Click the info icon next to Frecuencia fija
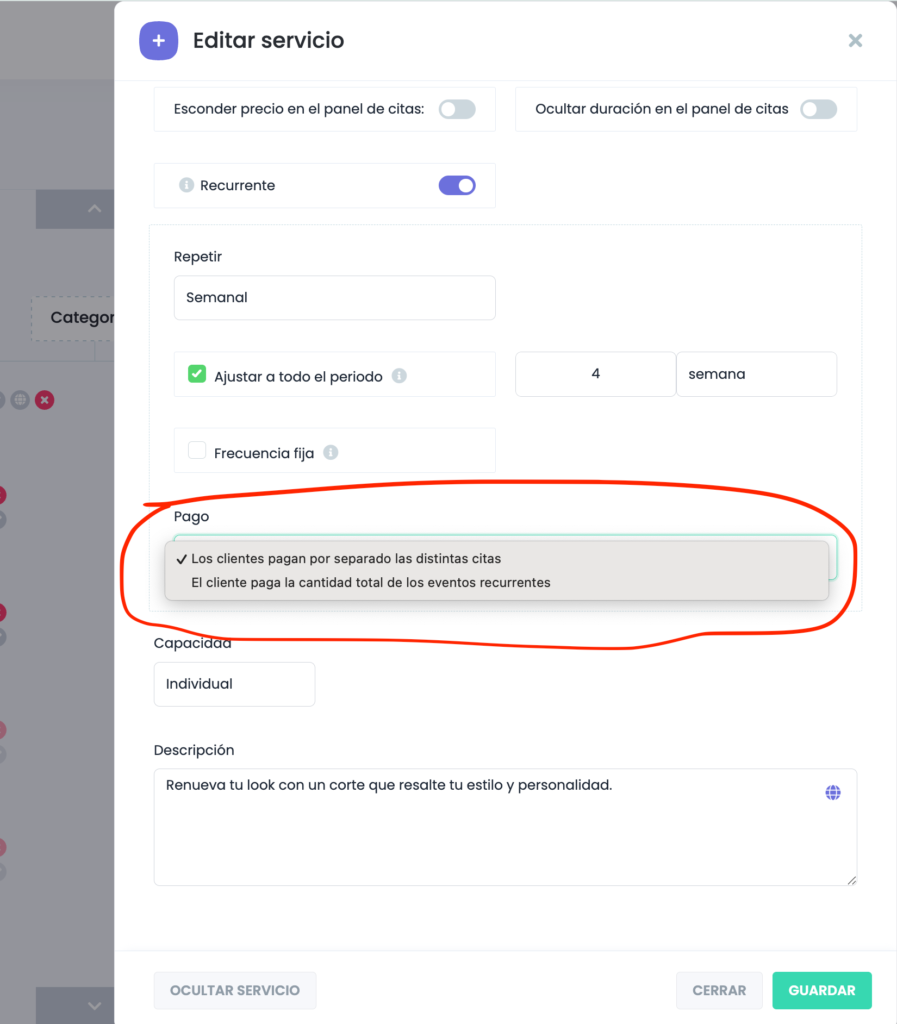Screen dimensions: 897x1024 point(331,453)
